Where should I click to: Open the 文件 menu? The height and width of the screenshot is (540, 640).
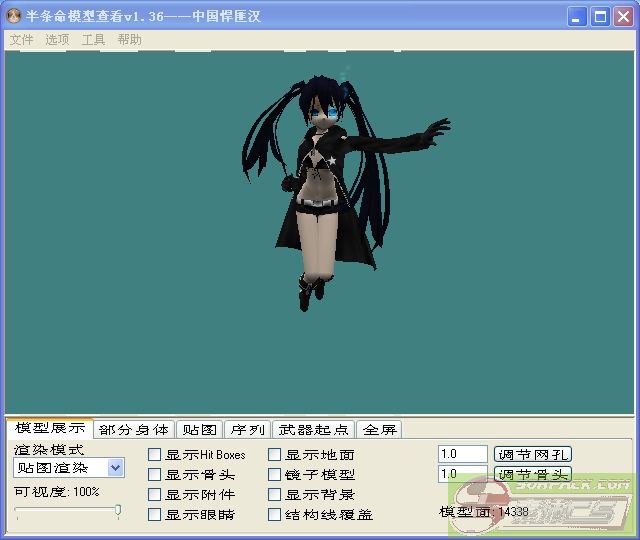(x=21, y=40)
